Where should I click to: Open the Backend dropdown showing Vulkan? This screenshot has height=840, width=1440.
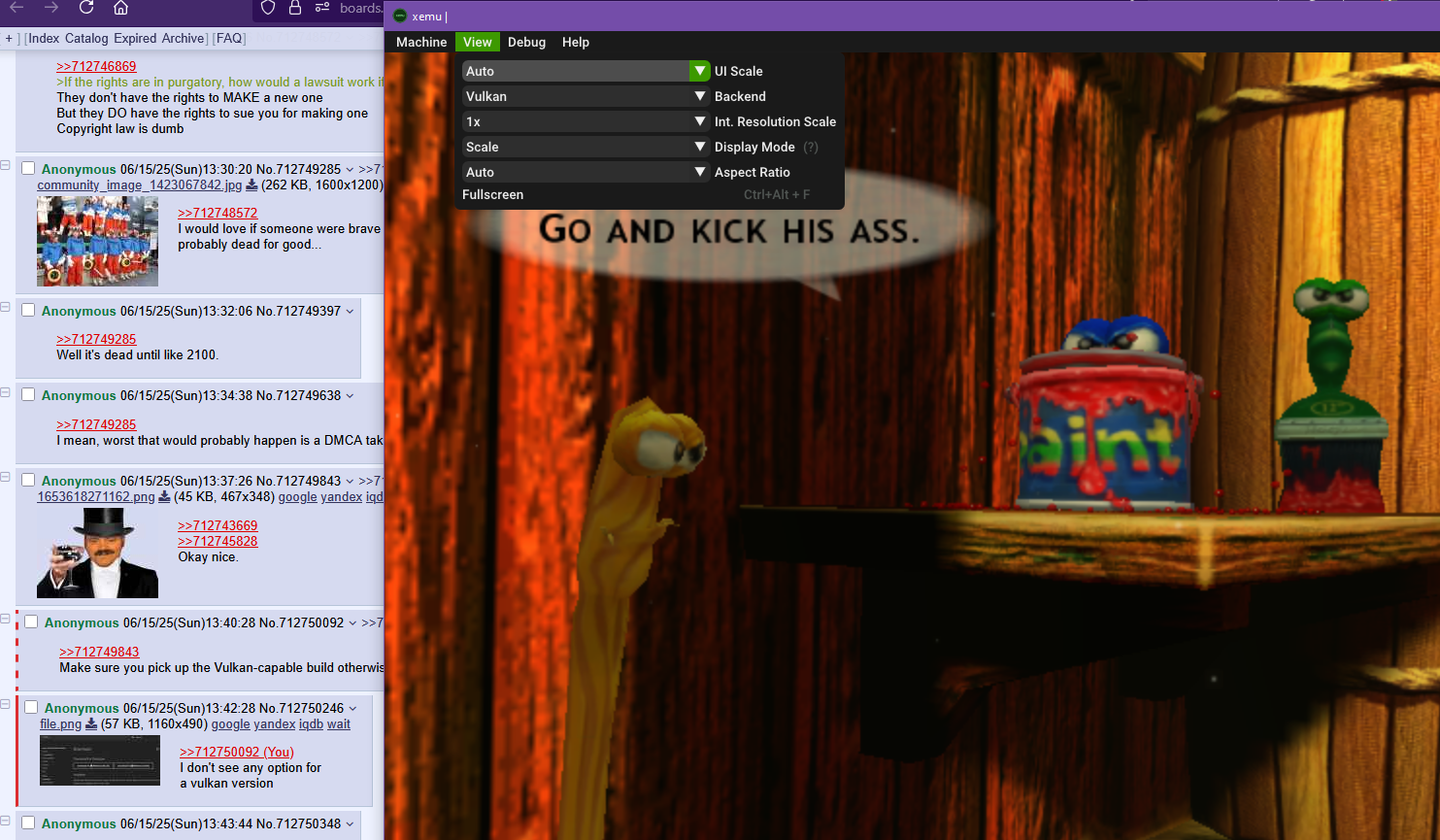point(586,96)
